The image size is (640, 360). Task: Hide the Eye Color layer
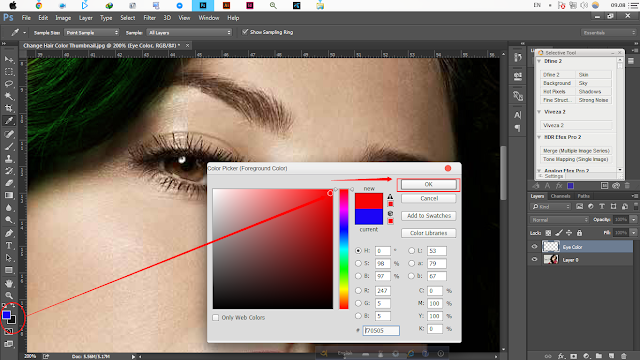534,247
